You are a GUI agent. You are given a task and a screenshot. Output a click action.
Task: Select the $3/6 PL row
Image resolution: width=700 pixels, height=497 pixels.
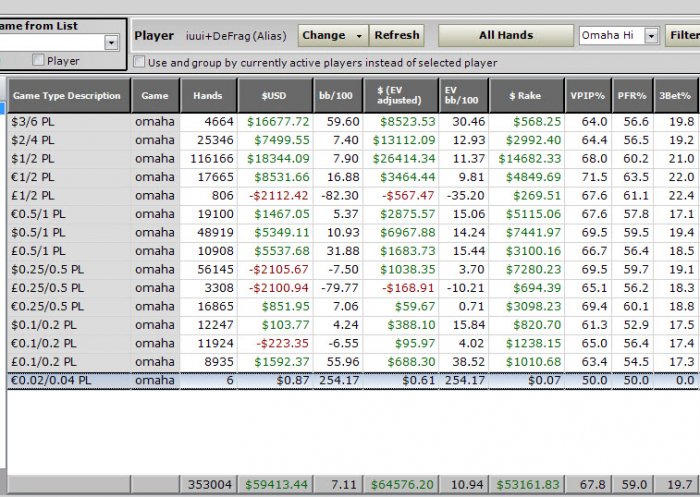coord(68,122)
